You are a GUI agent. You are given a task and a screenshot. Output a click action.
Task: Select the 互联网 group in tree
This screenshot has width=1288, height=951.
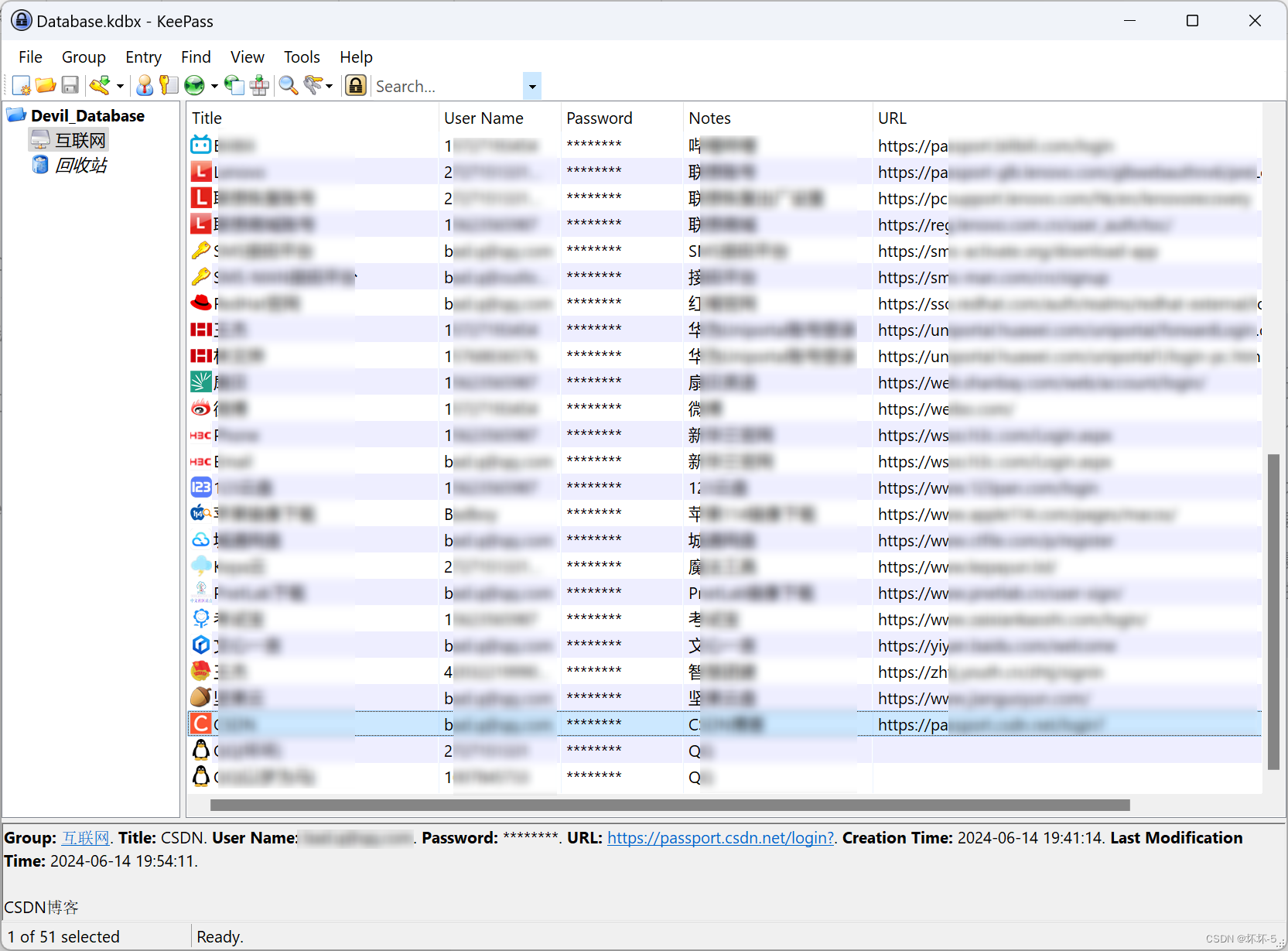(80, 140)
